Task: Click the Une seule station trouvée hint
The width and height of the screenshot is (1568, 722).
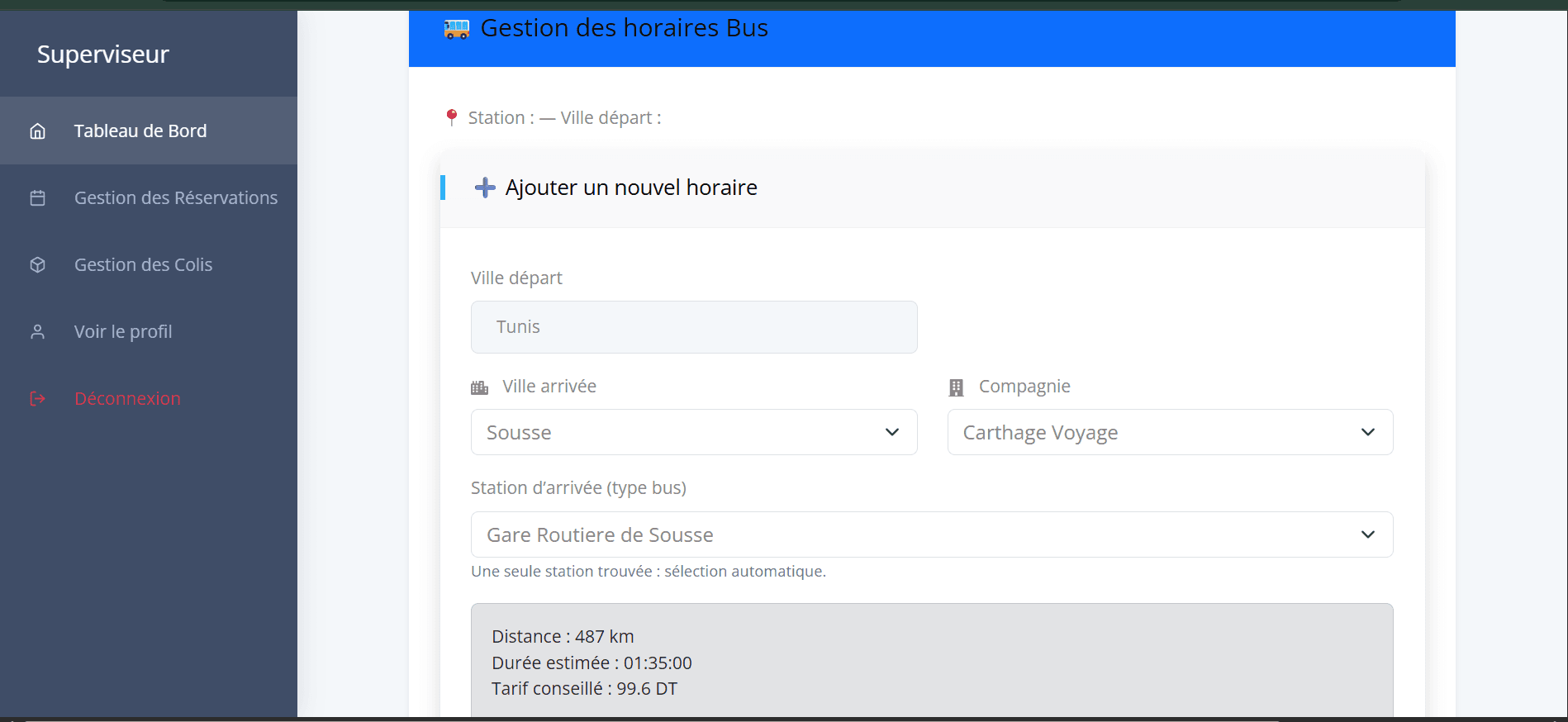Action: click(649, 572)
